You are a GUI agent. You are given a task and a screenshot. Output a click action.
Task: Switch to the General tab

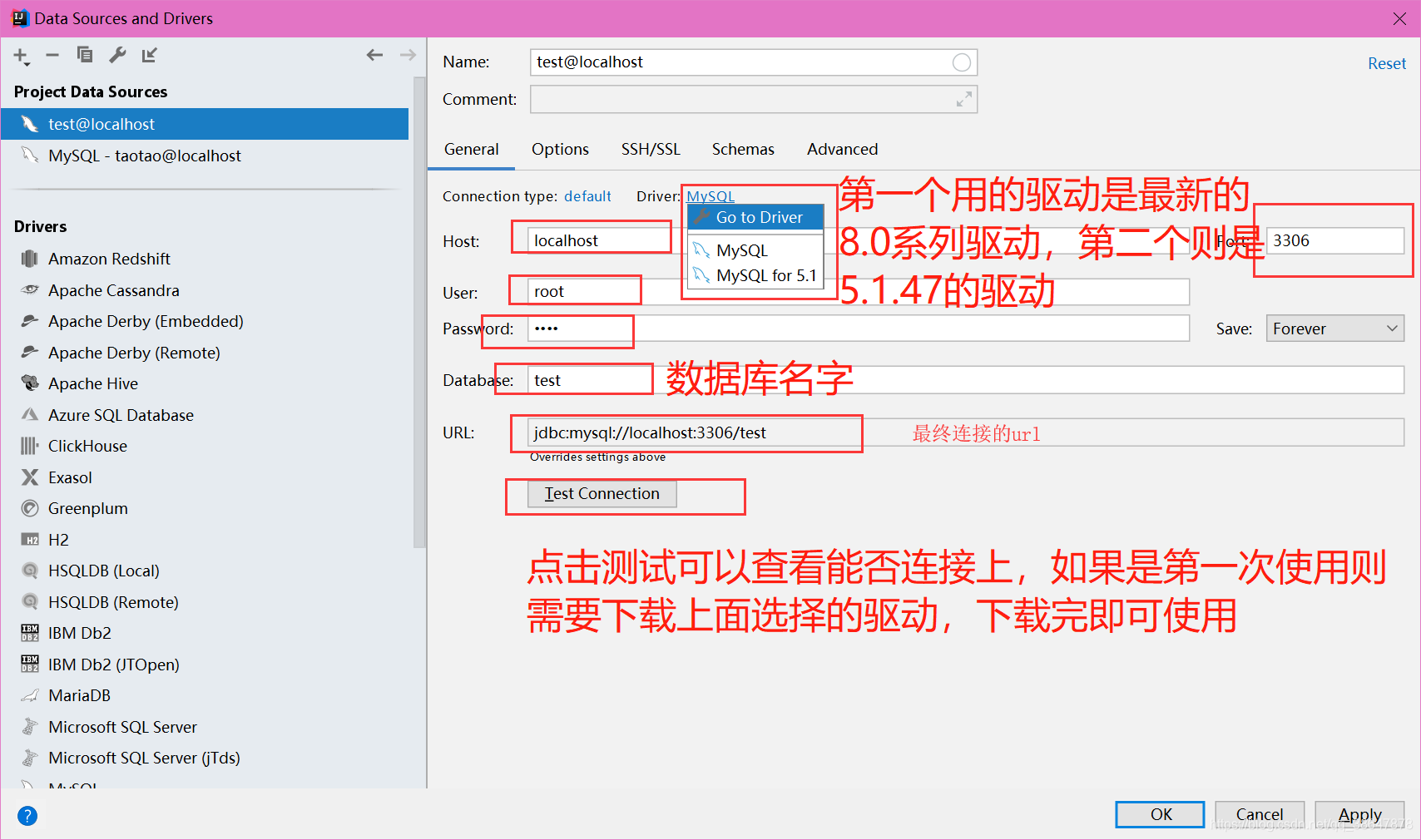(472, 150)
